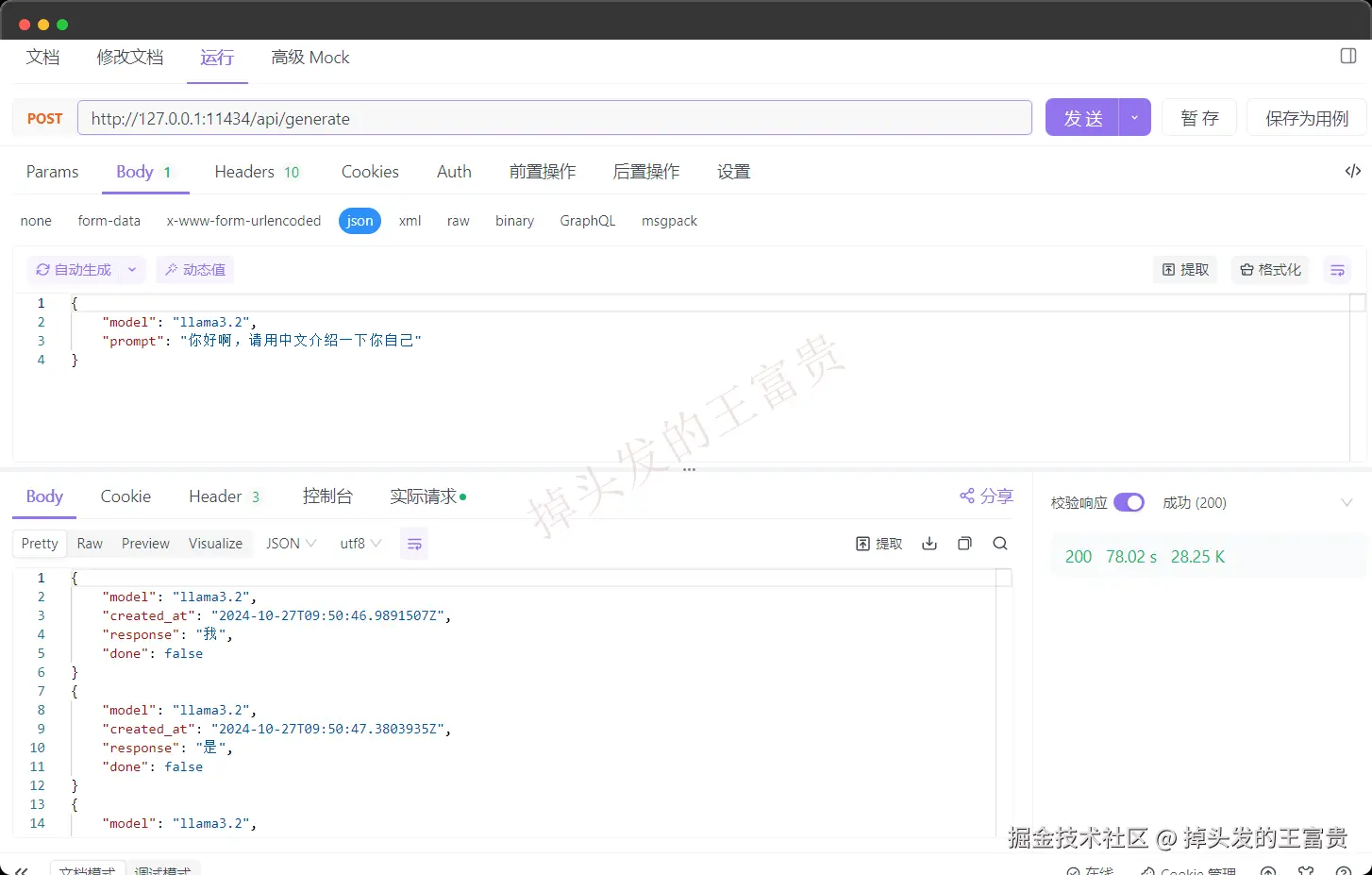This screenshot has height=875, width=1372.
Task: Switch to the 文档 tab
Action: [x=42, y=58]
